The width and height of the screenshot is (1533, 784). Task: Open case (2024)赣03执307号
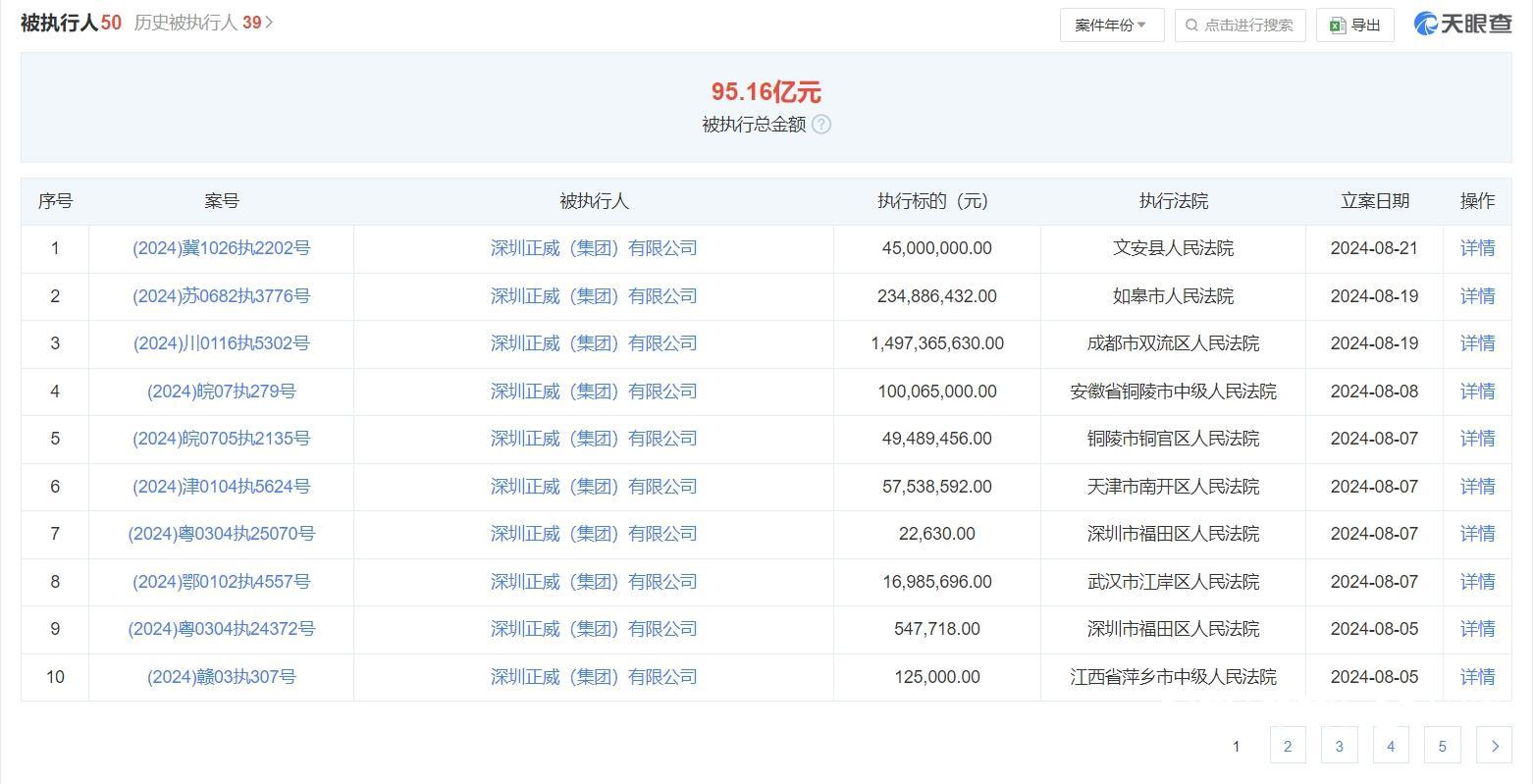(221, 677)
